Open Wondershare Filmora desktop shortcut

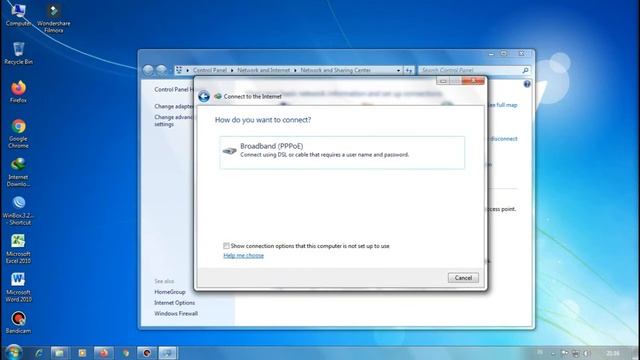53,18
